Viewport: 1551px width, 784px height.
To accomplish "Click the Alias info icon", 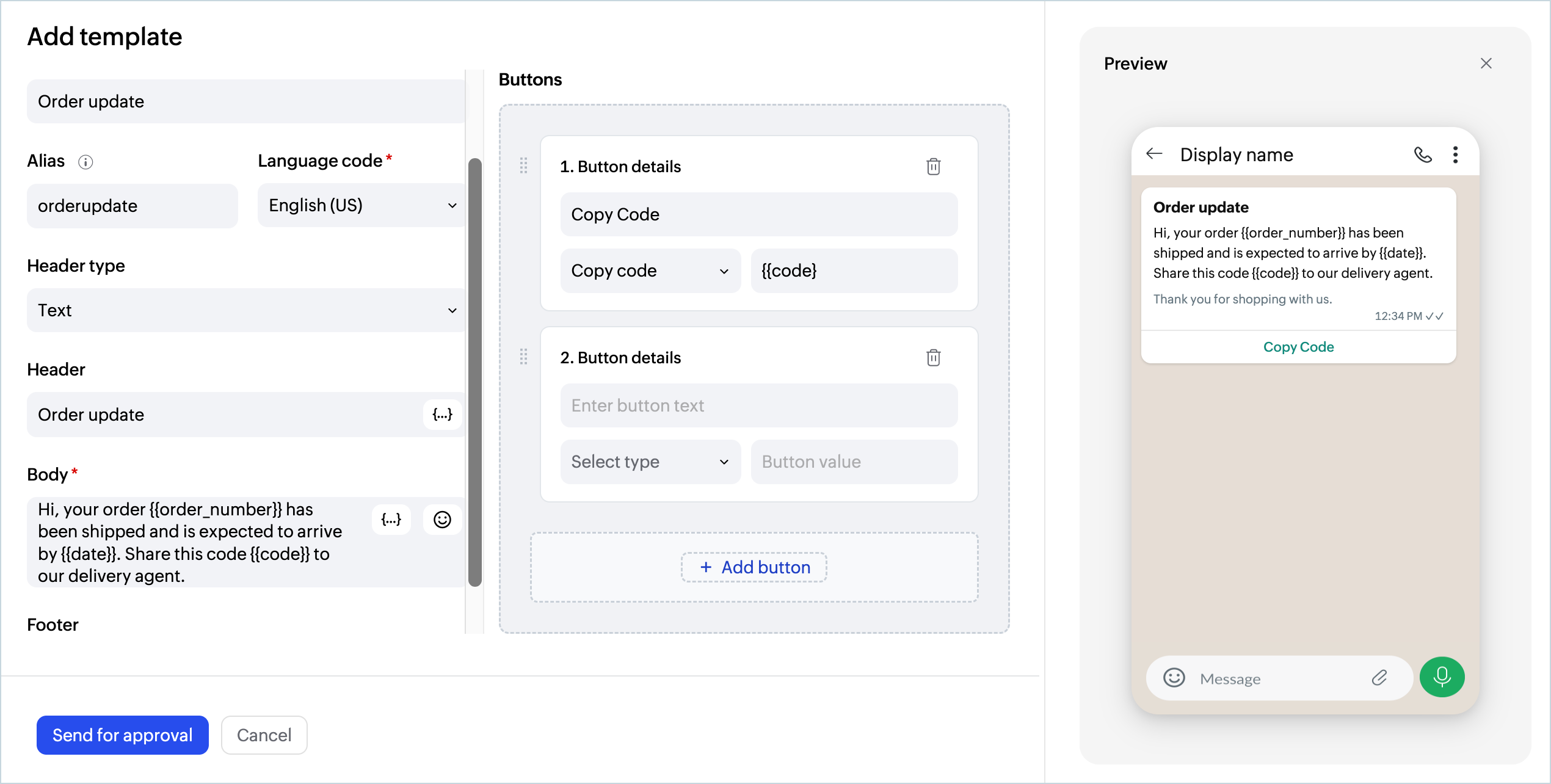I will (x=85, y=162).
